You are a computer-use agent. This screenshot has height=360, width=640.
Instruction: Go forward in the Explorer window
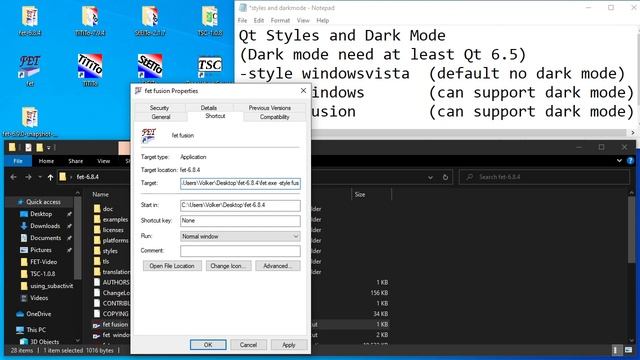28,177
